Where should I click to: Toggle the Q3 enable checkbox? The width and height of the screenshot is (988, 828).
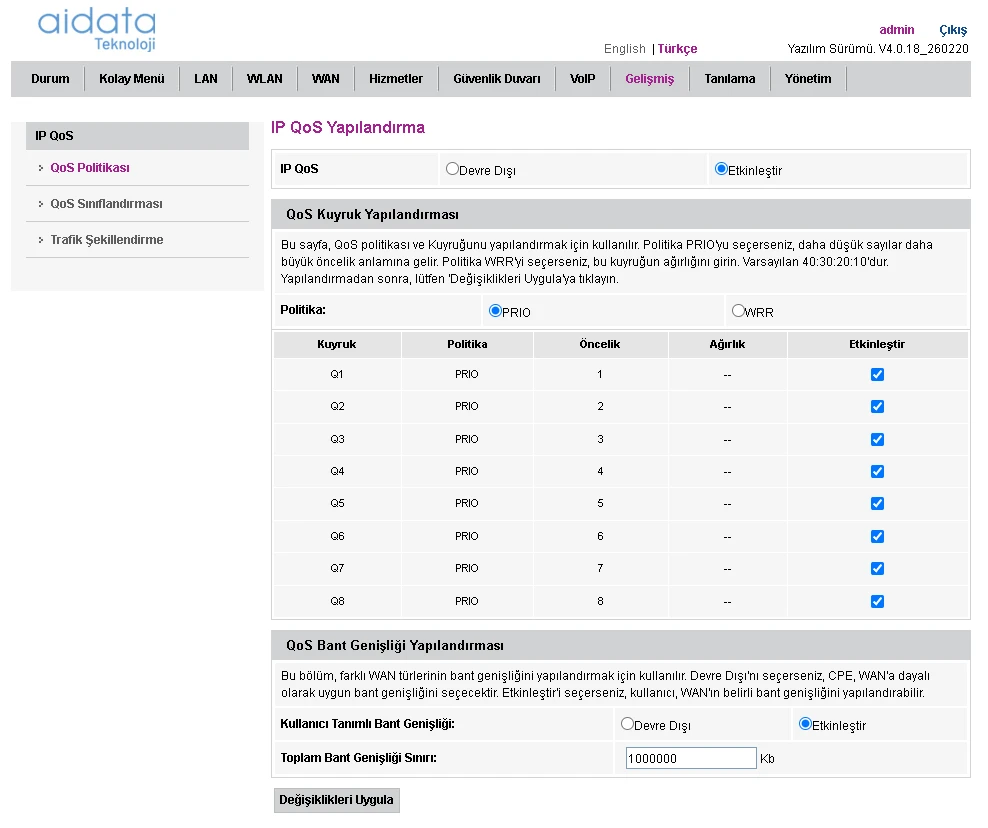point(877,439)
